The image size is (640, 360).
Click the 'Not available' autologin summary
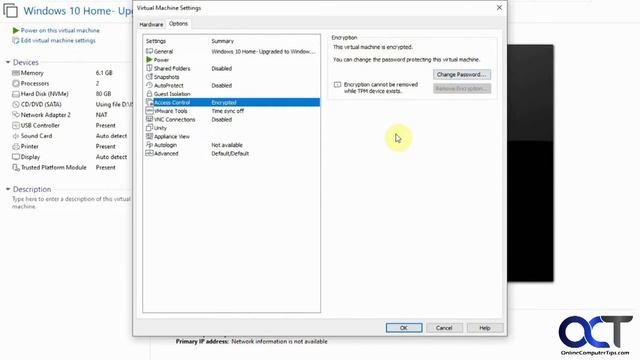click(x=227, y=145)
